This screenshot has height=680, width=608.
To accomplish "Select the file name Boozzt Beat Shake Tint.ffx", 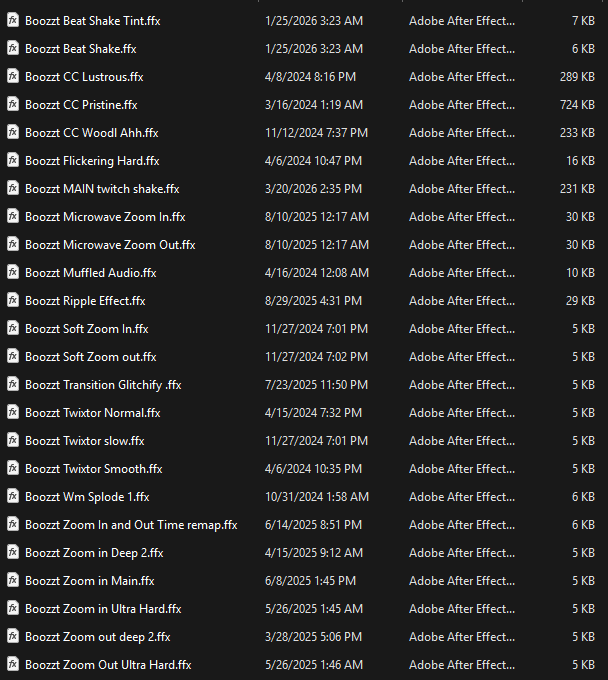I will click(x=93, y=21).
